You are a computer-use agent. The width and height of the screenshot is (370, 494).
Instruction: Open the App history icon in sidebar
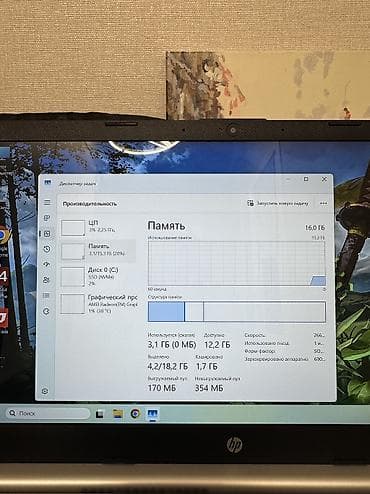coord(47,249)
